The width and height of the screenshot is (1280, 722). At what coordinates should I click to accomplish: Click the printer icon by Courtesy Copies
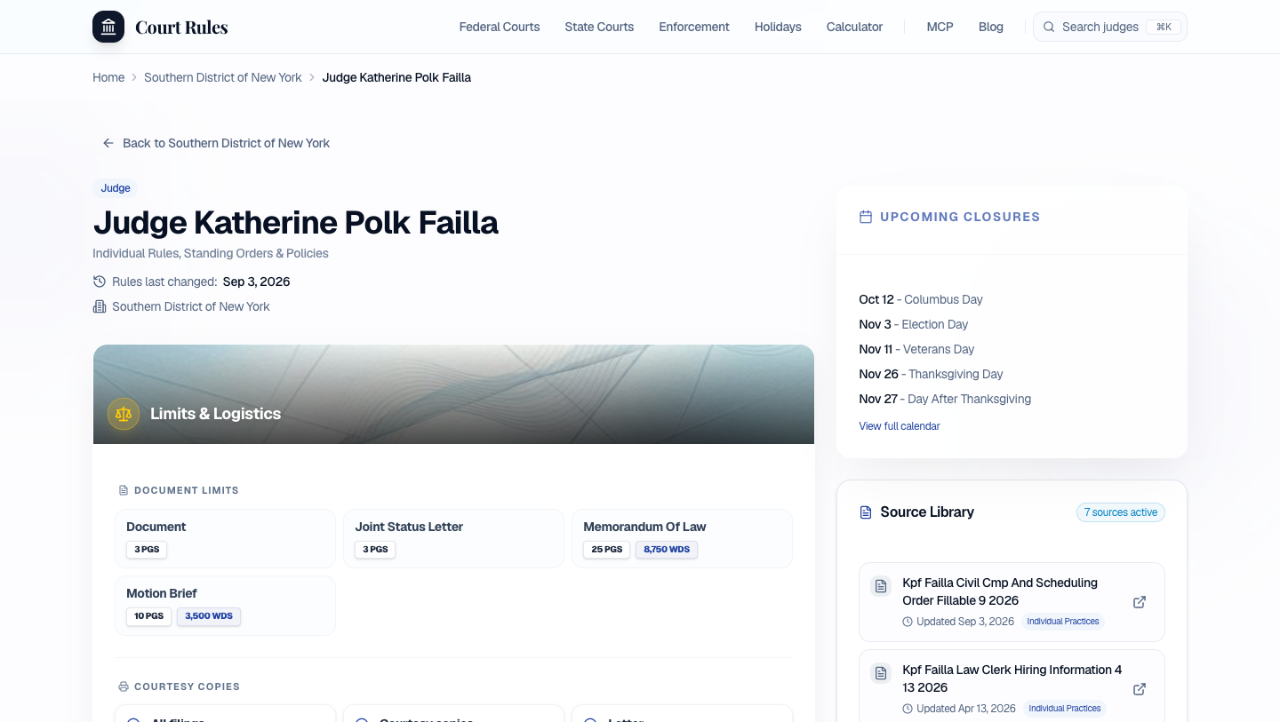tap(124, 687)
